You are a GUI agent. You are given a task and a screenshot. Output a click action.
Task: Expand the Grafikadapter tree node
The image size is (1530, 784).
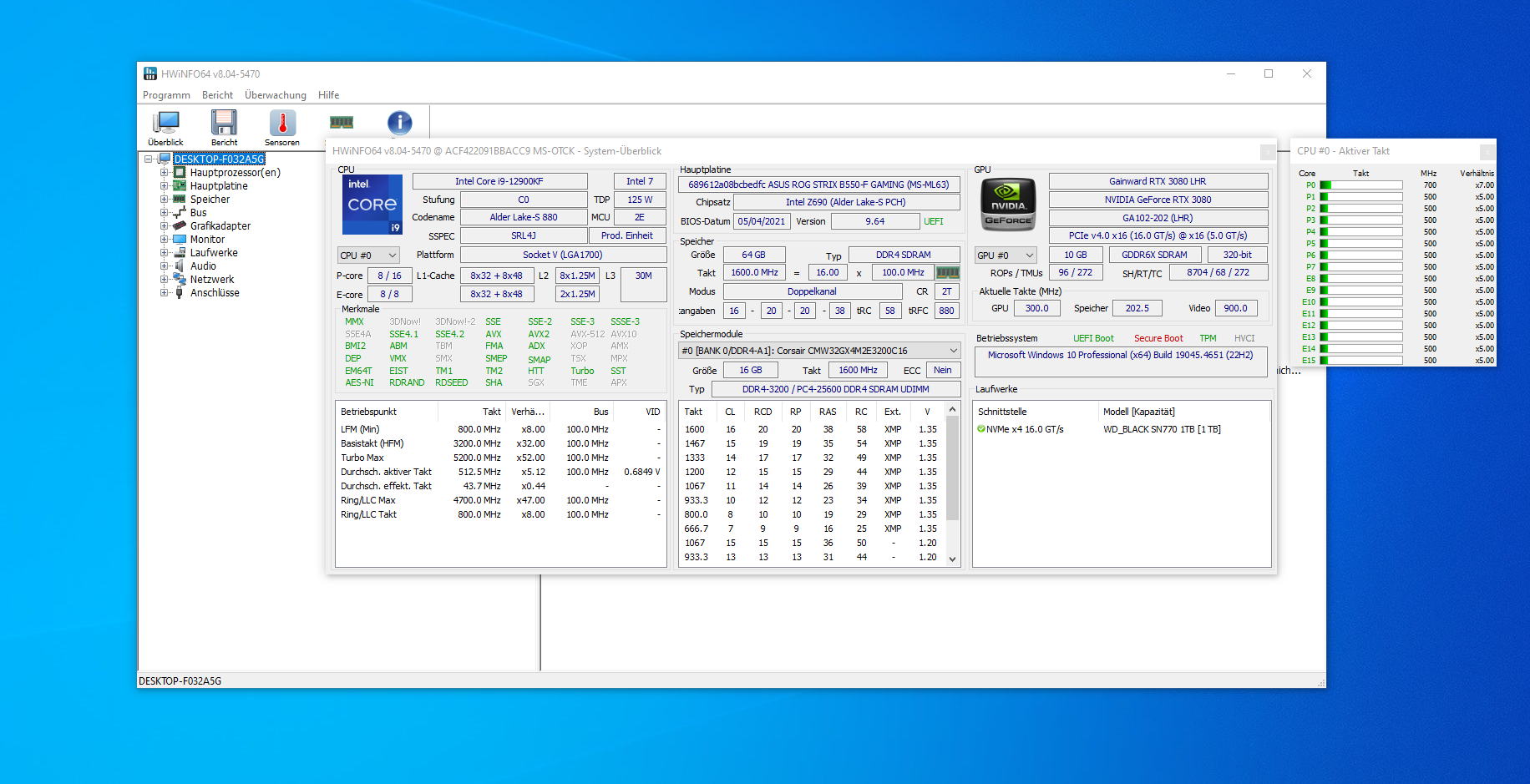point(165,226)
